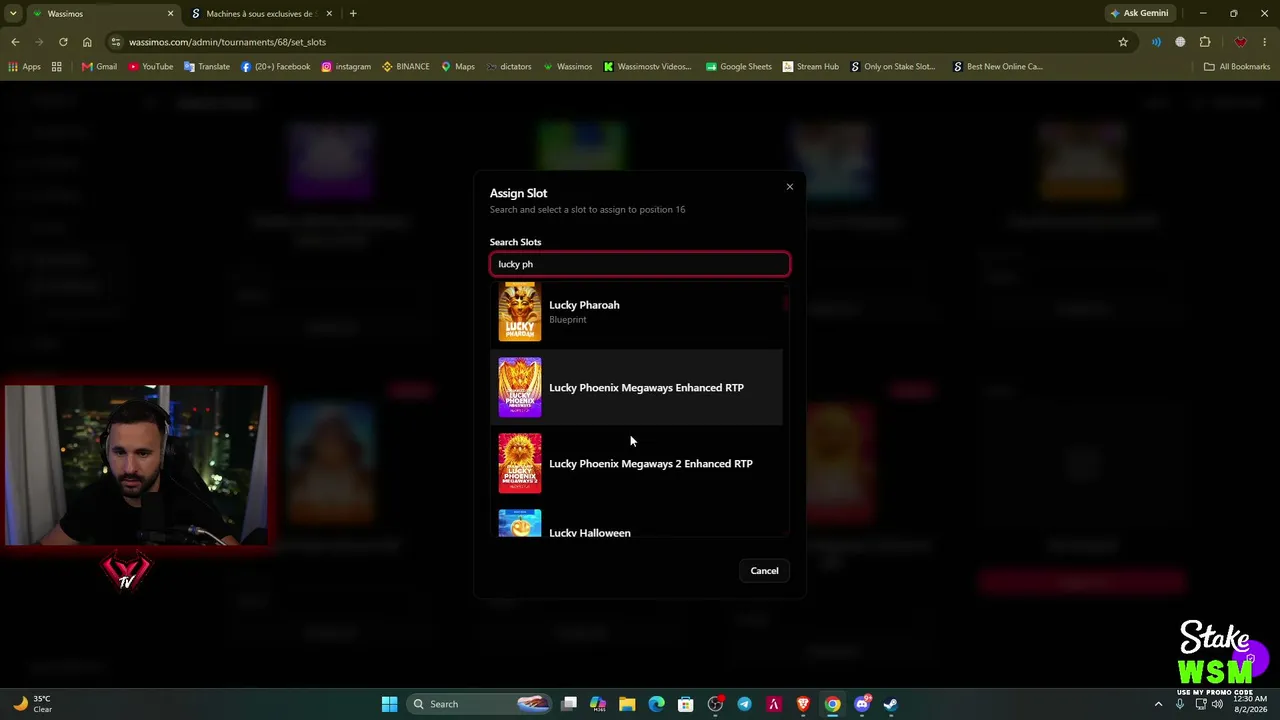The image size is (1280, 720).
Task: Click the address bar URL
Action: pos(227,42)
